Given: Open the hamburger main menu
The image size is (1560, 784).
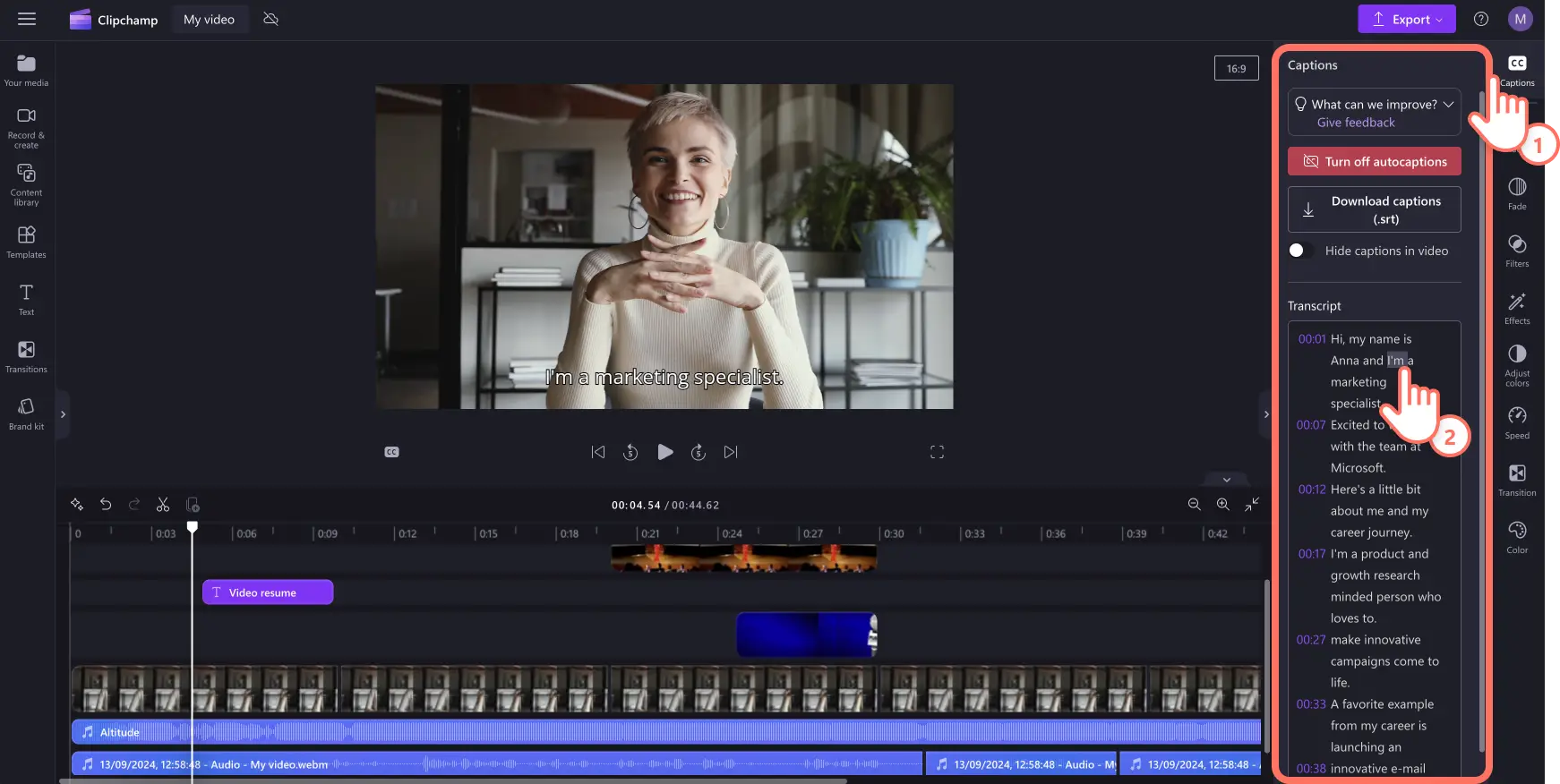Looking at the screenshot, I should pos(27,19).
